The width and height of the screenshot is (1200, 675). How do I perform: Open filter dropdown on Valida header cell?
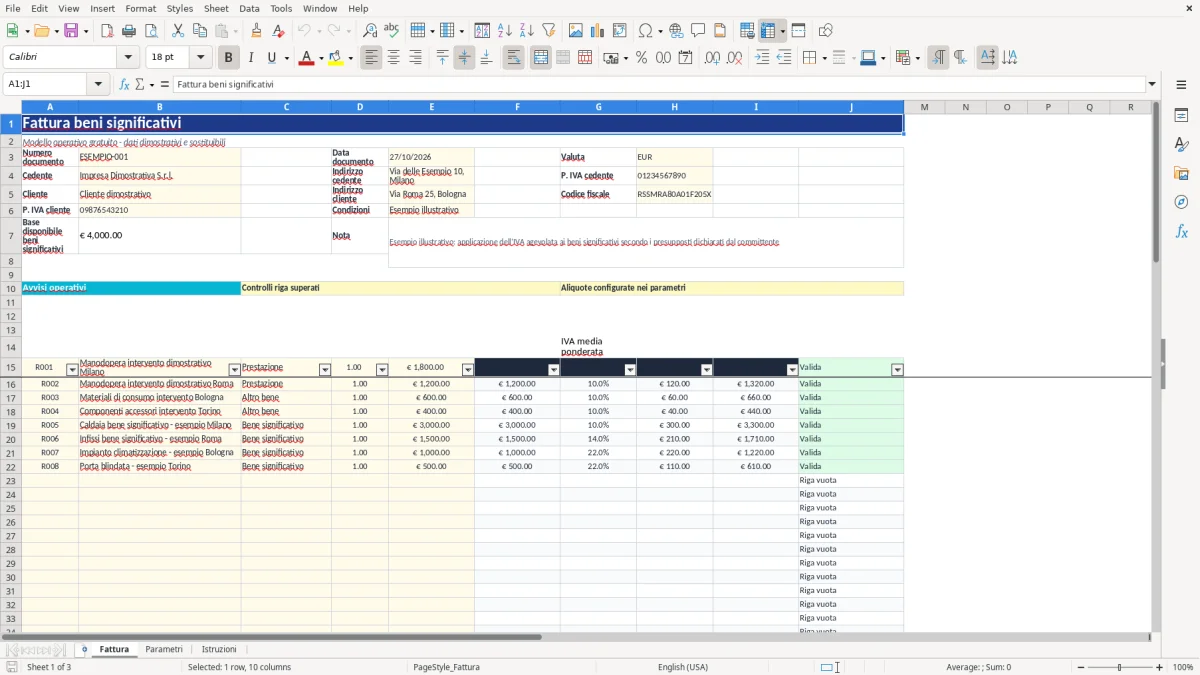point(897,370)
